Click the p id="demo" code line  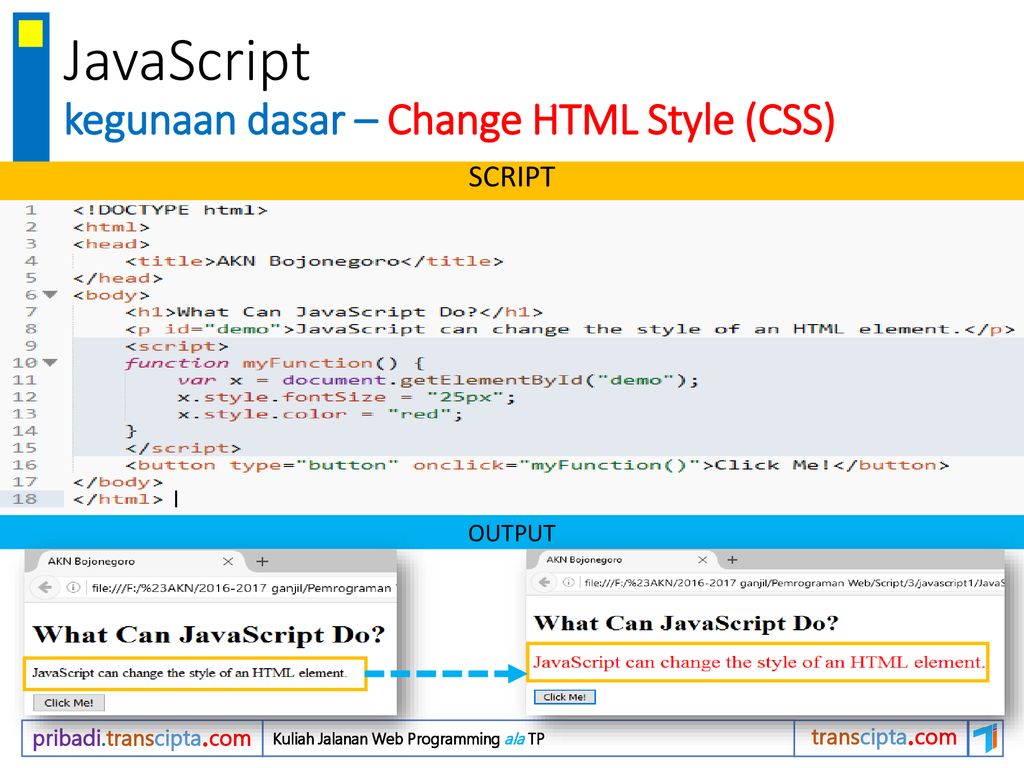coord(569,329)
